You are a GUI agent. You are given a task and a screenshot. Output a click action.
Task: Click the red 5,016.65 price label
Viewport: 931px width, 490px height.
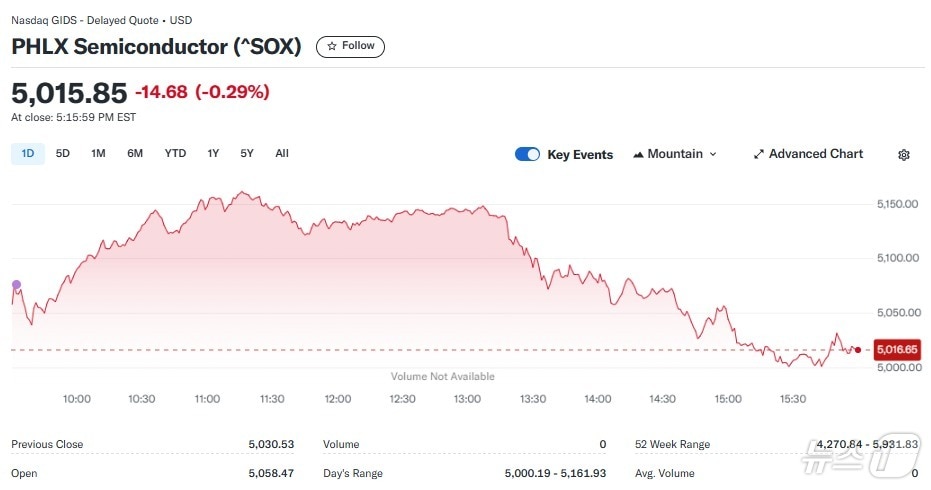[x=896, y=350]
